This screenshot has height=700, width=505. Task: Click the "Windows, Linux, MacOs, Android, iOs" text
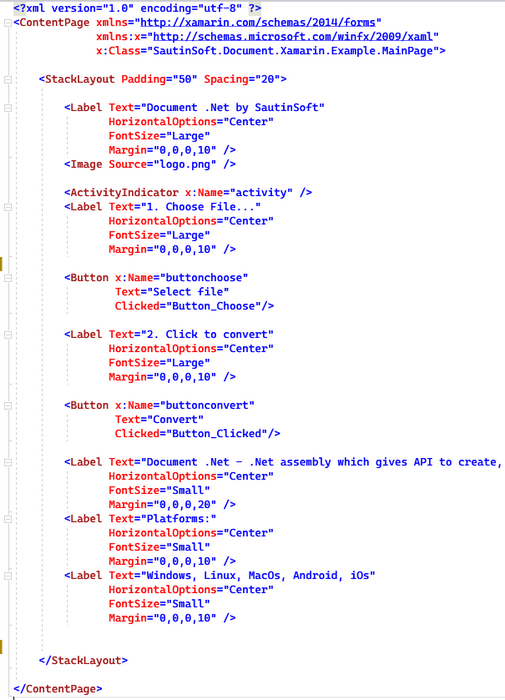pos(258,575)
